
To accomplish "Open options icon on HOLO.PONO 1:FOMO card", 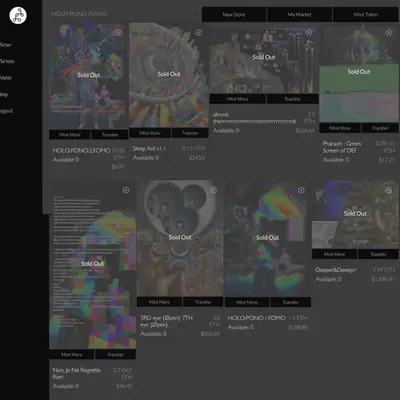I will [x=301, y=190].
